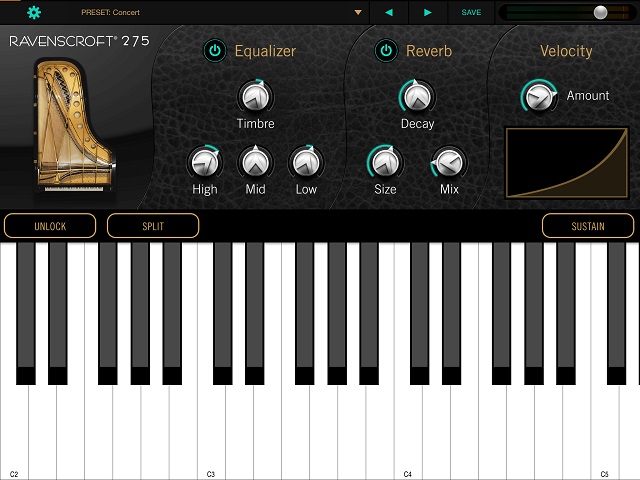The height and width of the screenshot is (480, 640).
Task: Click the Reverb section title
Action: pos(429,51)
